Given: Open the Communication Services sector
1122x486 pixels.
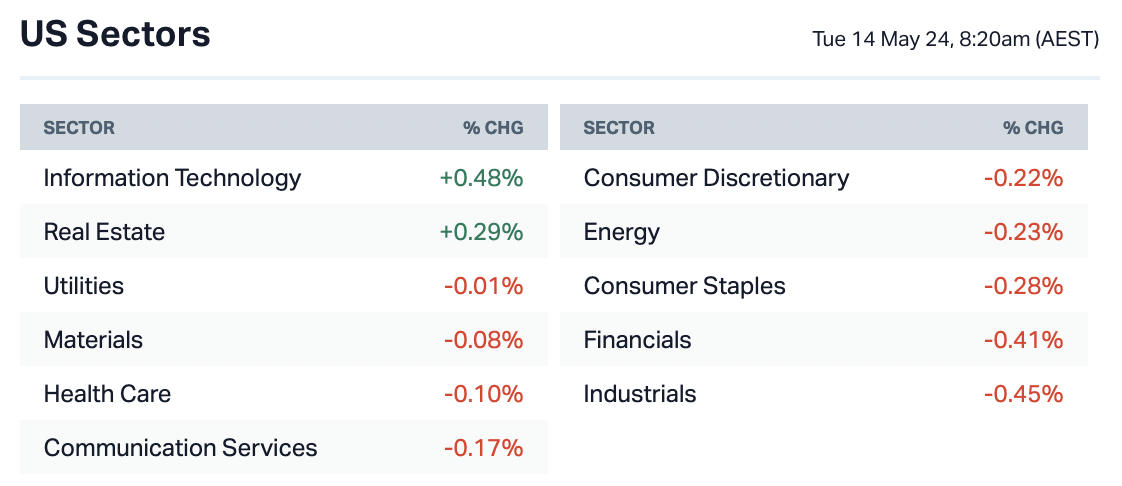Looking at the screenshot, I should click(x=180, y=448).
